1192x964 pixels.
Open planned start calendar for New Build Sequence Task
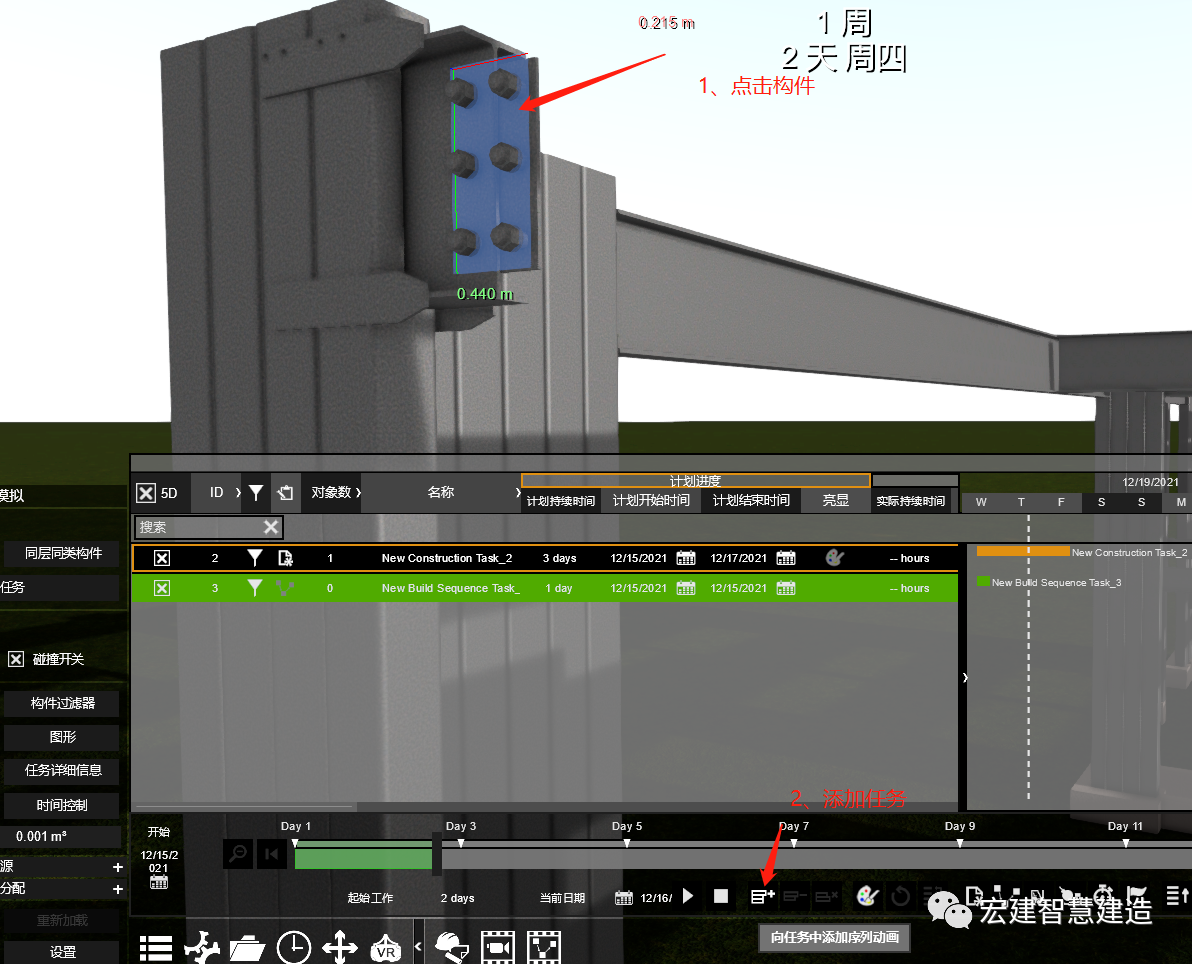click(x=686, y=588)
